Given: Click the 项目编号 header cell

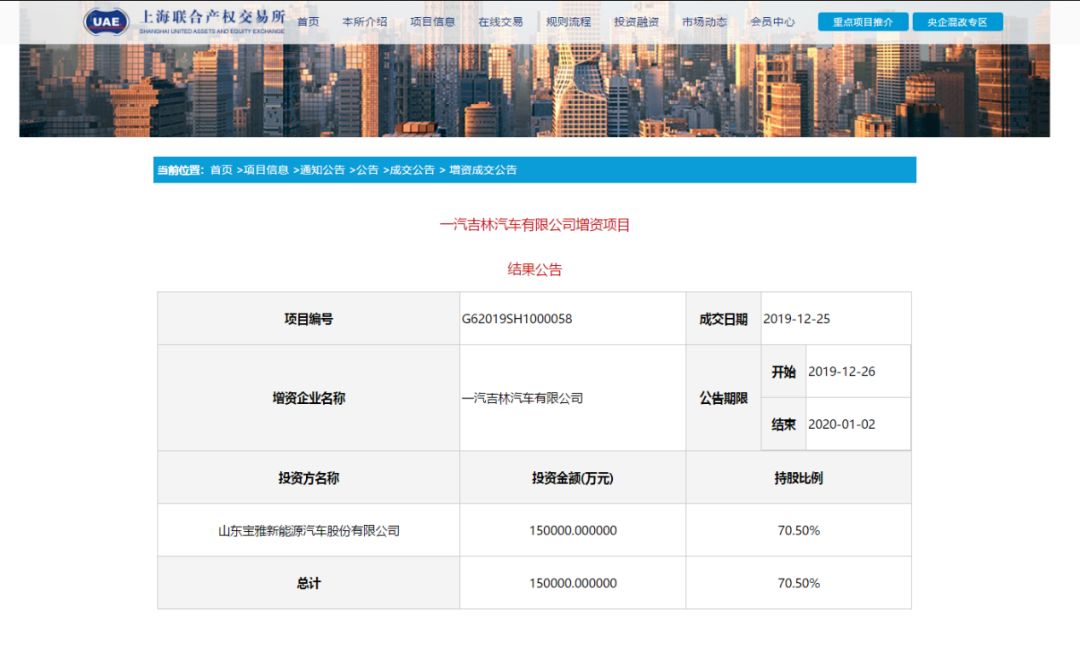Looking at the screenshot, I should coord(309,319).
